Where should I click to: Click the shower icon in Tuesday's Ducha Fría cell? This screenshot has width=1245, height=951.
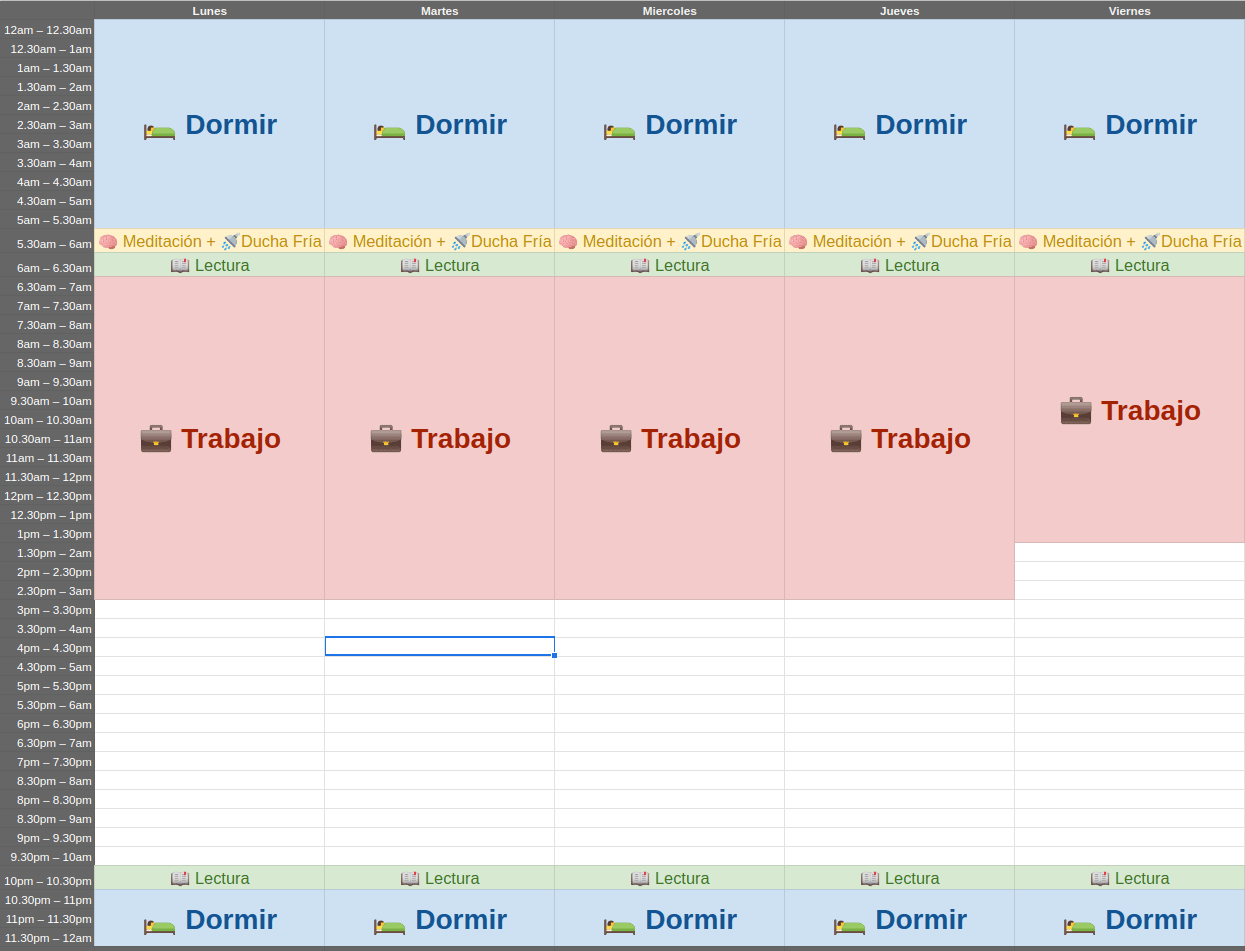tap(459, 240)
